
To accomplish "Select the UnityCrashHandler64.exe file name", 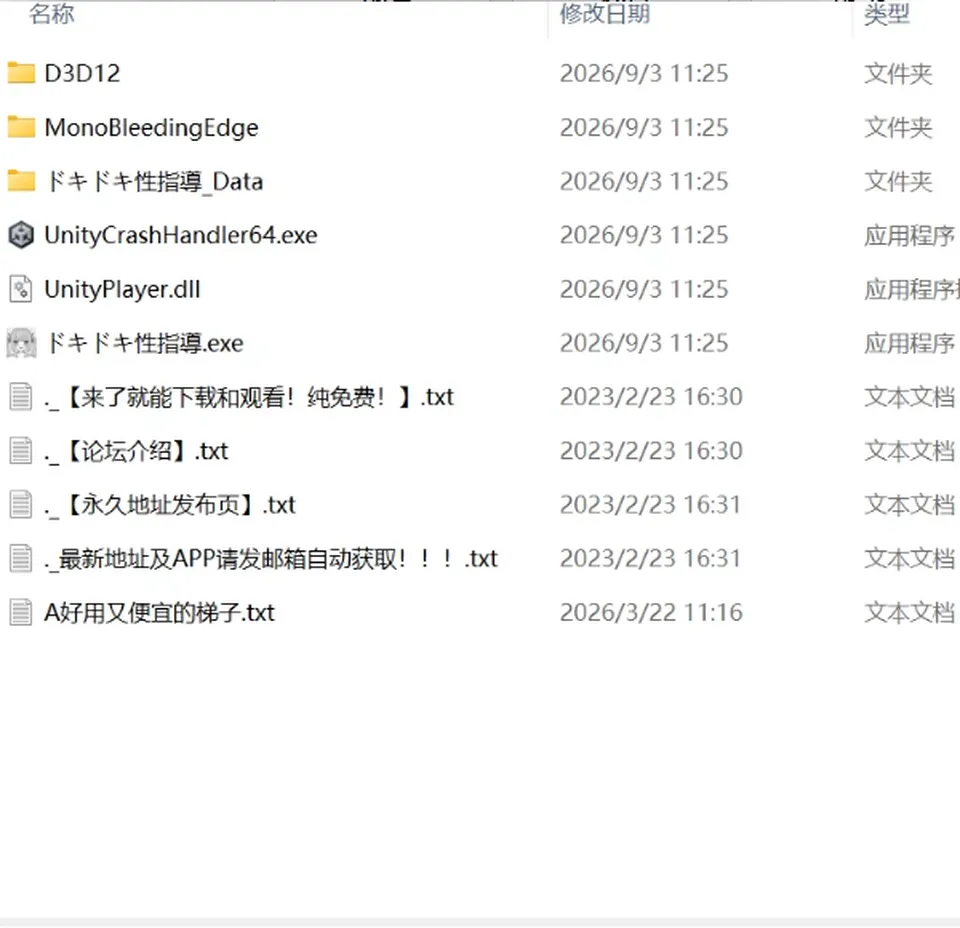I will pos(181,235).
